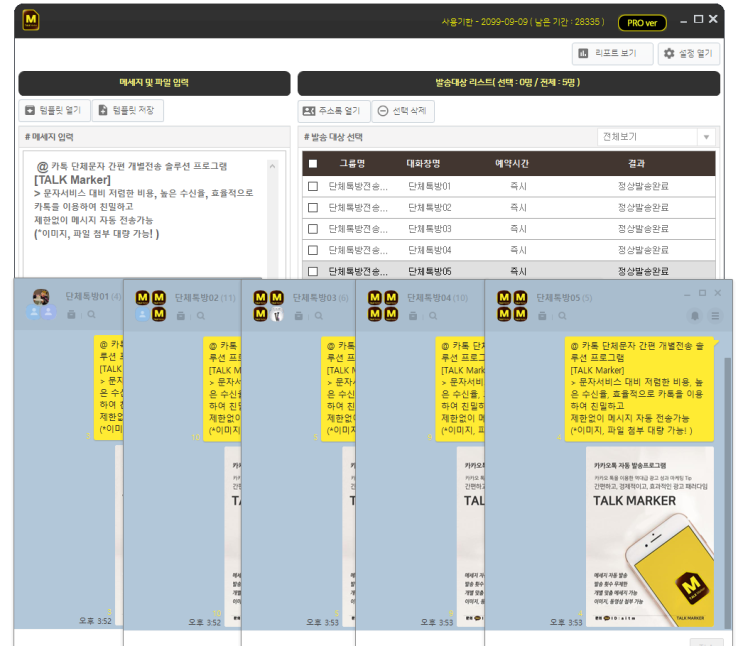743x646 pixels.
Task: Click calendar icon in 단체톡방01 chat window
Action: coord(71,314)
